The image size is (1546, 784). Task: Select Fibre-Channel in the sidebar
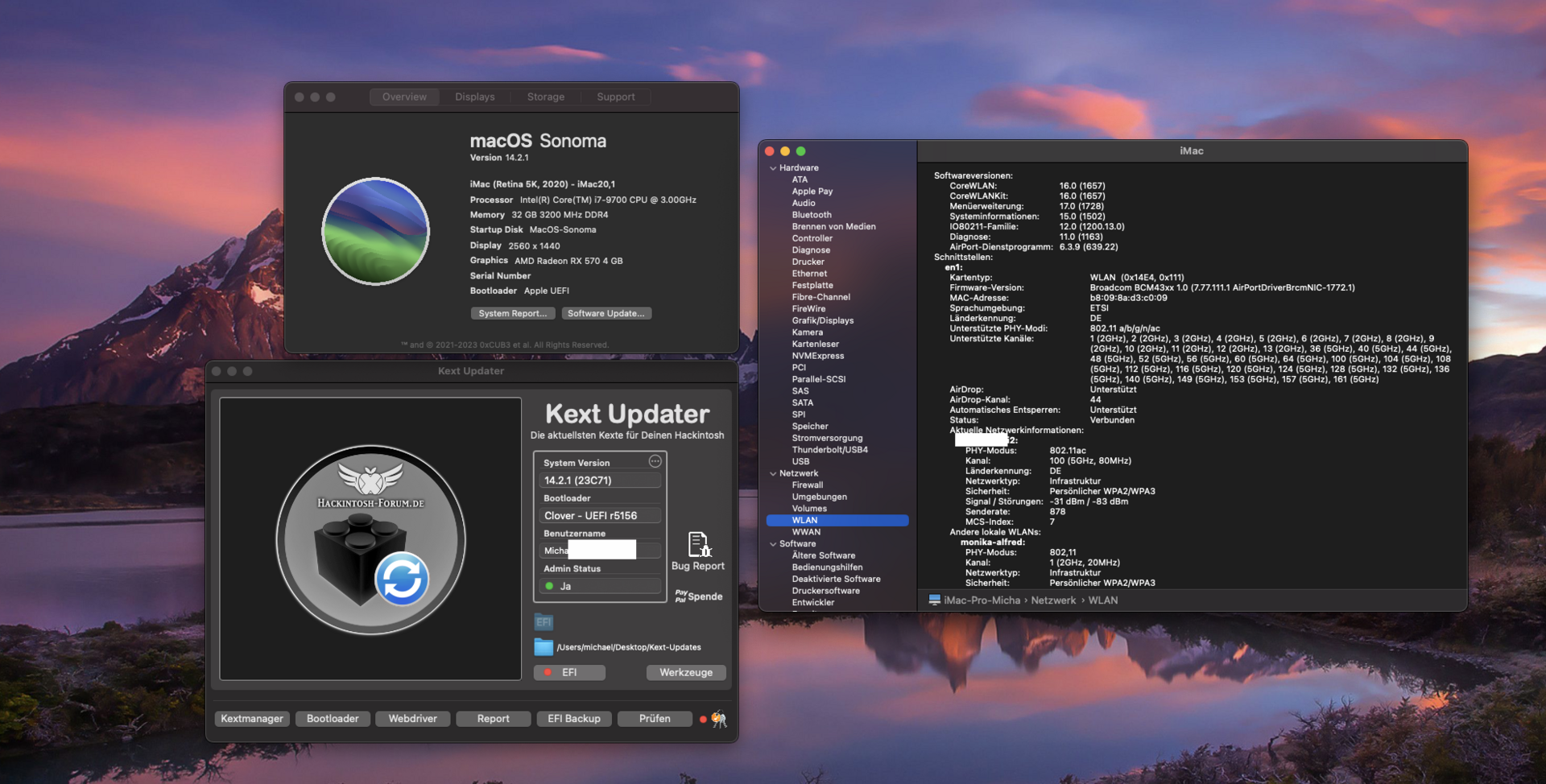821,297
